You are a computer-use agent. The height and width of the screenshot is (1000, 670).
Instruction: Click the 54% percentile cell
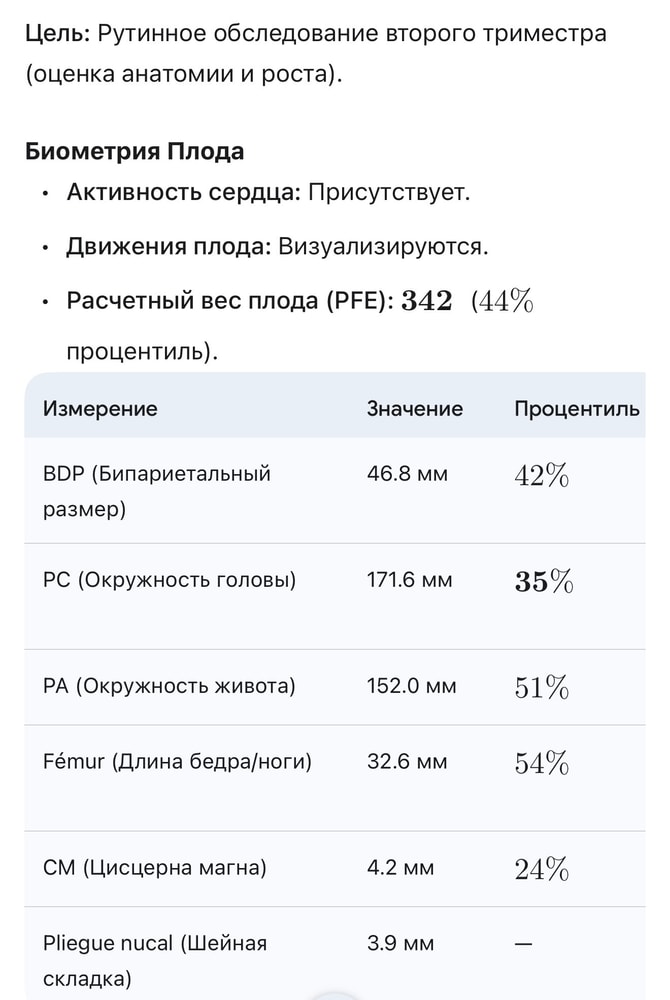541,764
